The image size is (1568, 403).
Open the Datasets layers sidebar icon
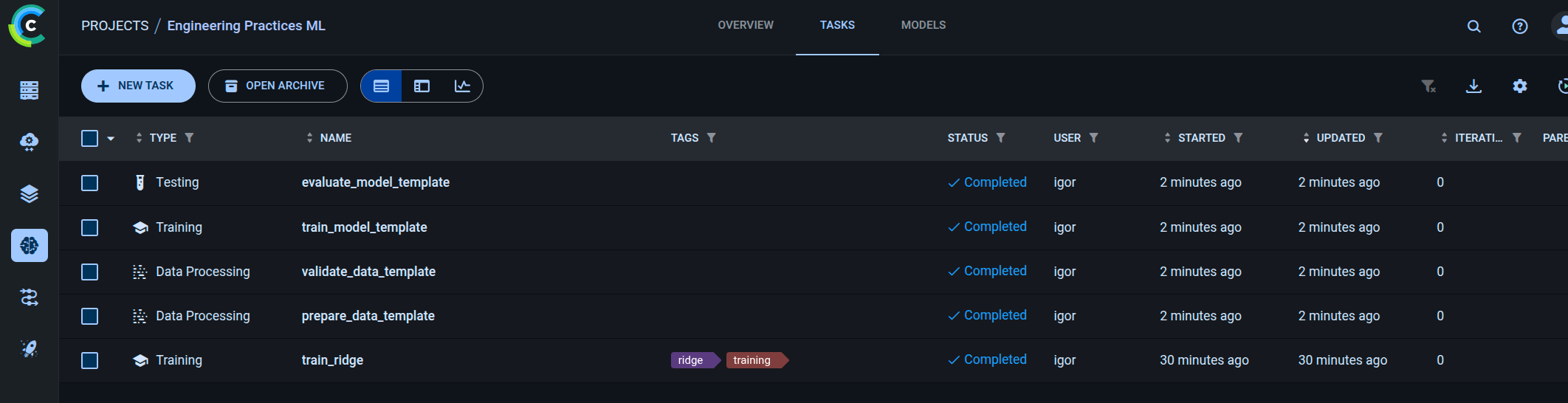pos(30,194)
